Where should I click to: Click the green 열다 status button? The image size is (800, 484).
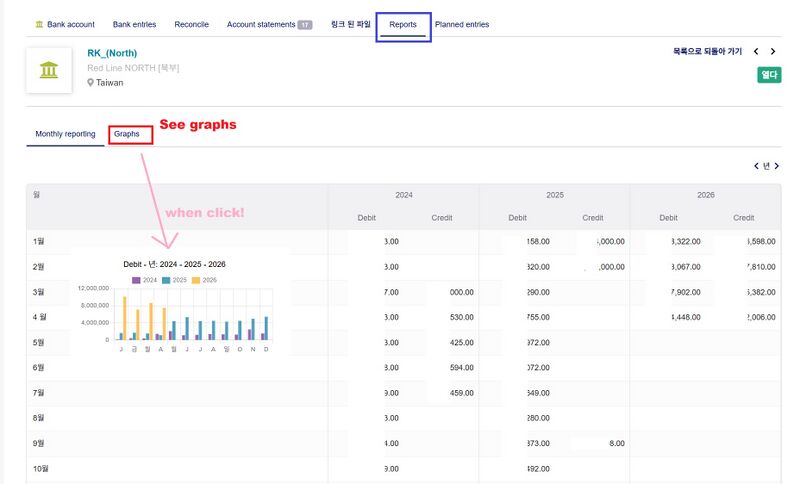769,75
